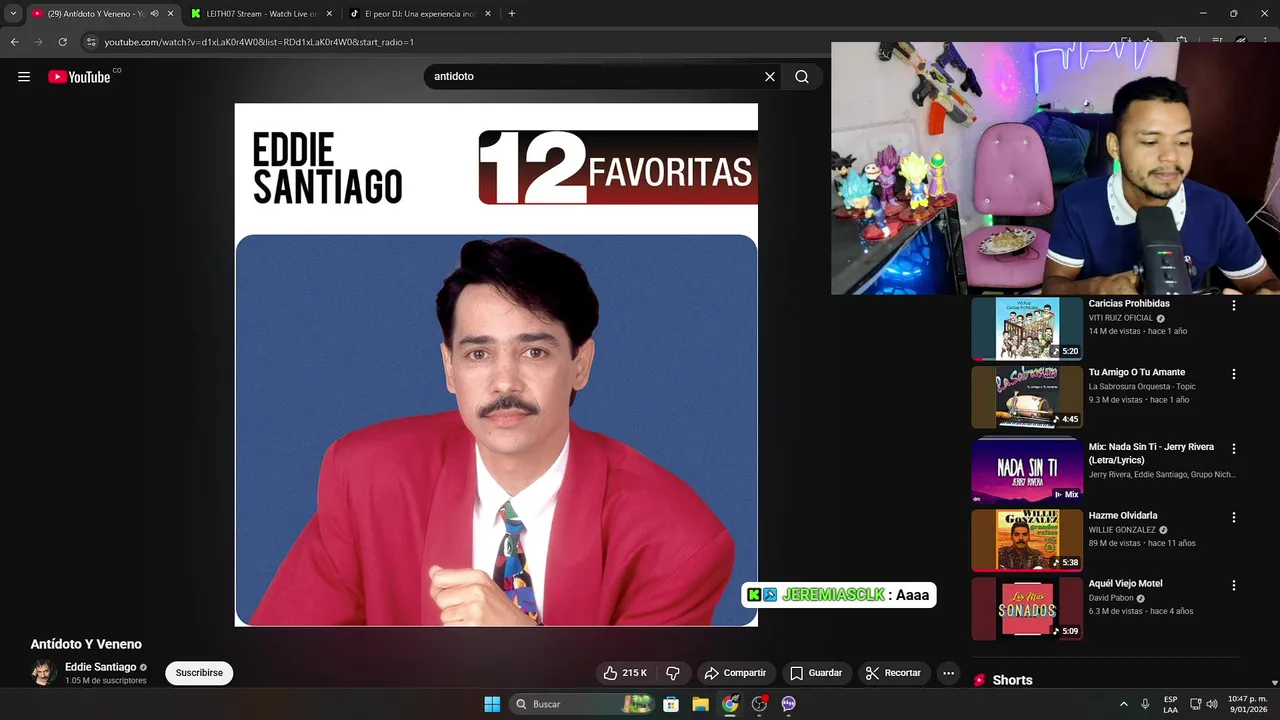
Task: Subscribe with the Suscribirse button
Action: 199,673
